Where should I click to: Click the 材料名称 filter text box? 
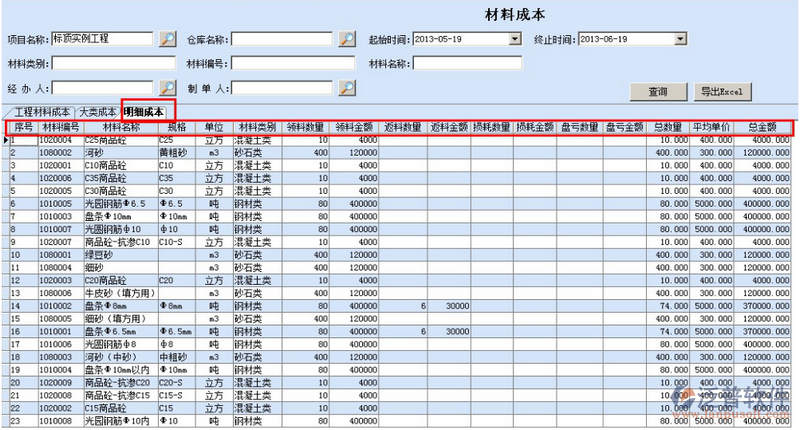(467, 64)
